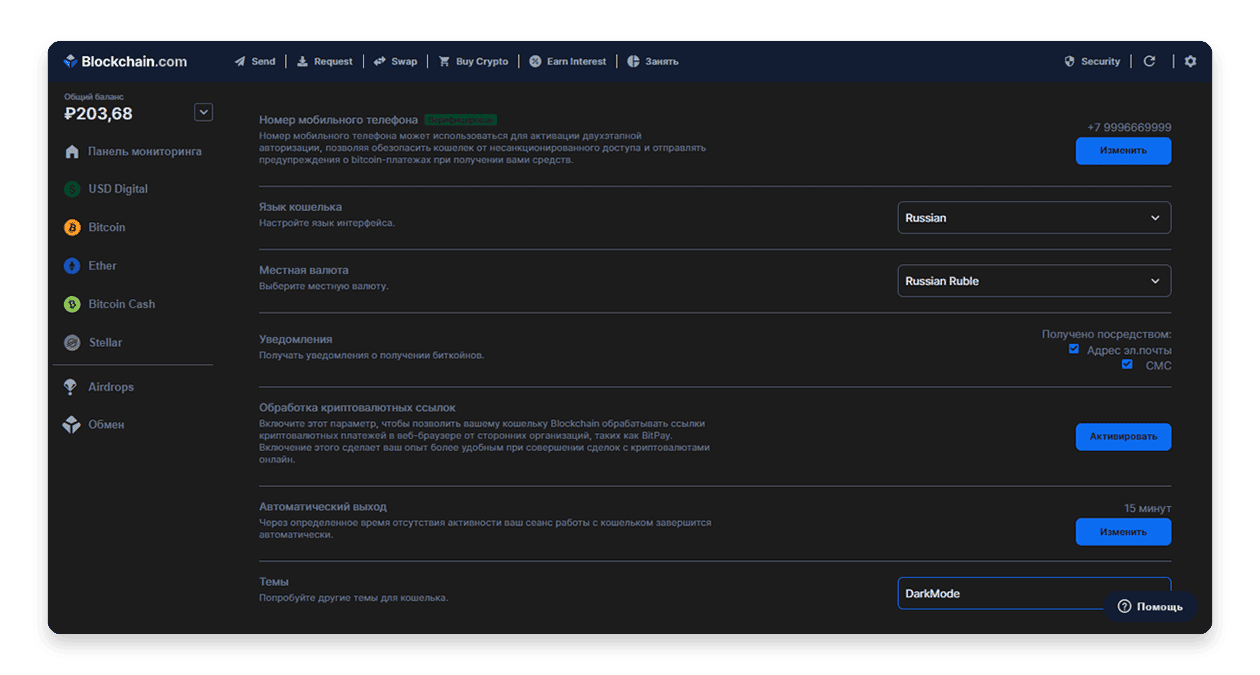Open the Send menu item
The height and width of the screenshot is (675, 1260).
click(255, 61)
